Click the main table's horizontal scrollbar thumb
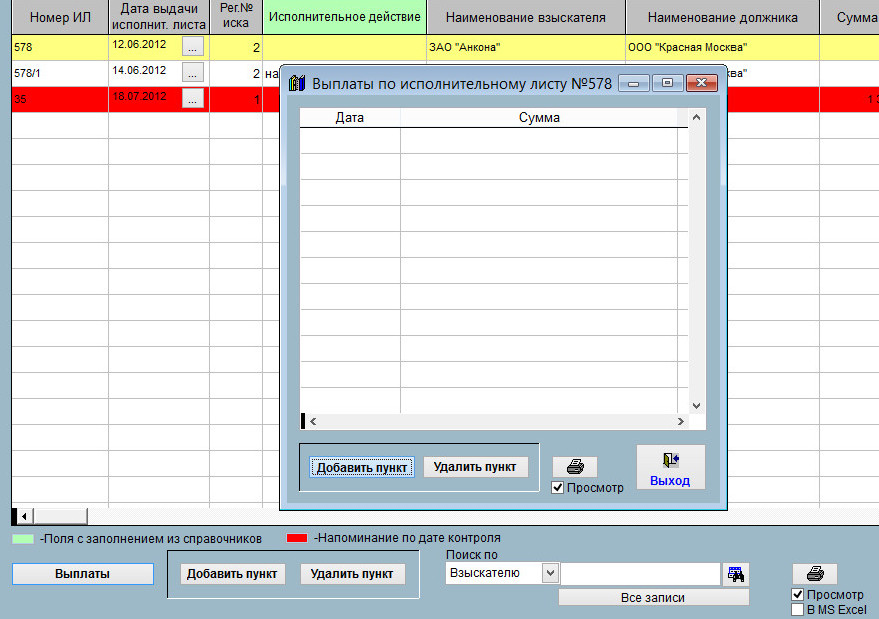879x619 pixels. tap(60, 516)
